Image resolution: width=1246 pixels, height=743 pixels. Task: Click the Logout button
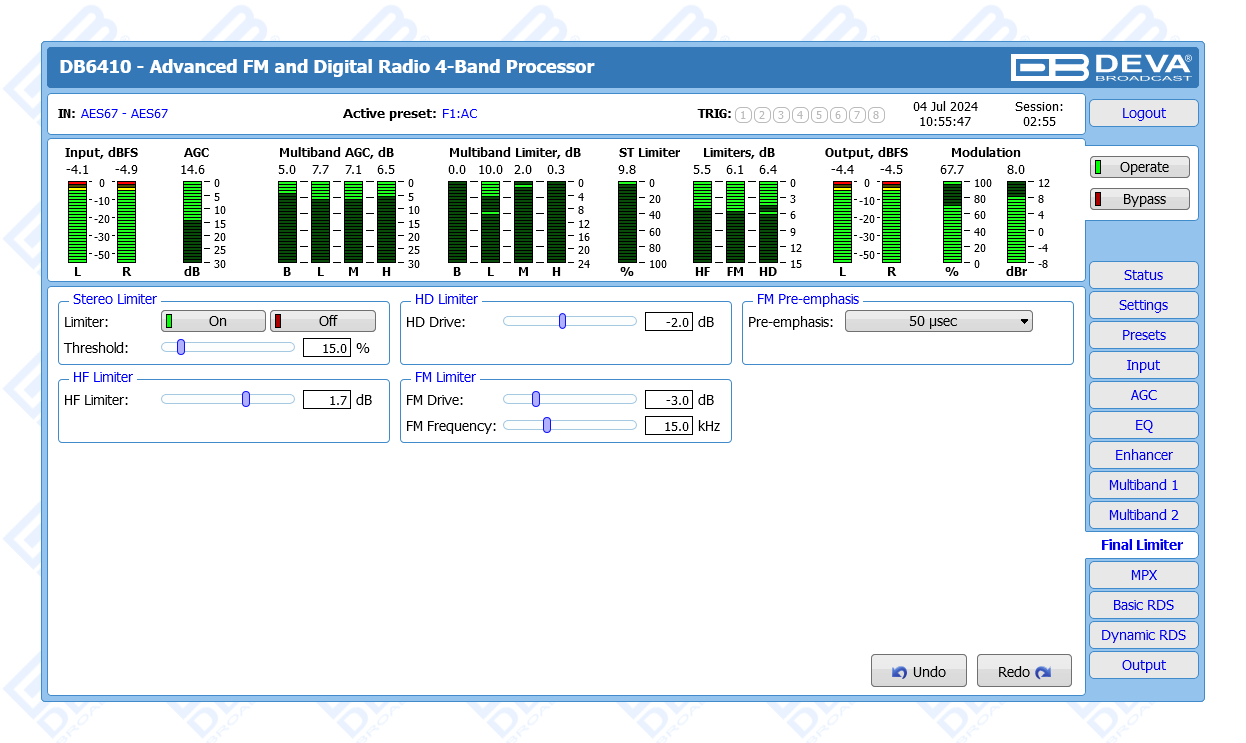click(x=1143, y=113)
